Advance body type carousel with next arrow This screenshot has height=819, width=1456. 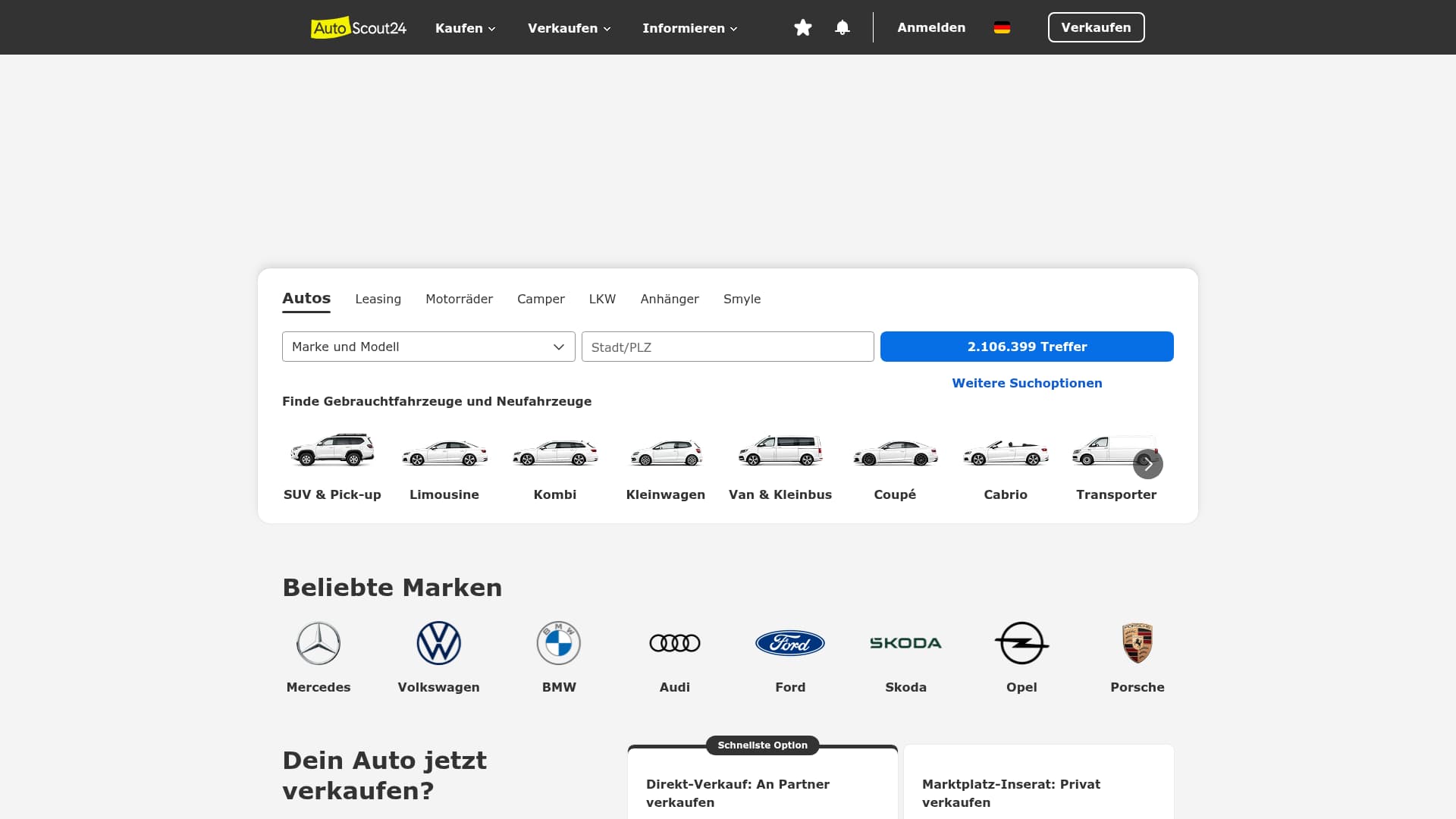point(1148,464)
